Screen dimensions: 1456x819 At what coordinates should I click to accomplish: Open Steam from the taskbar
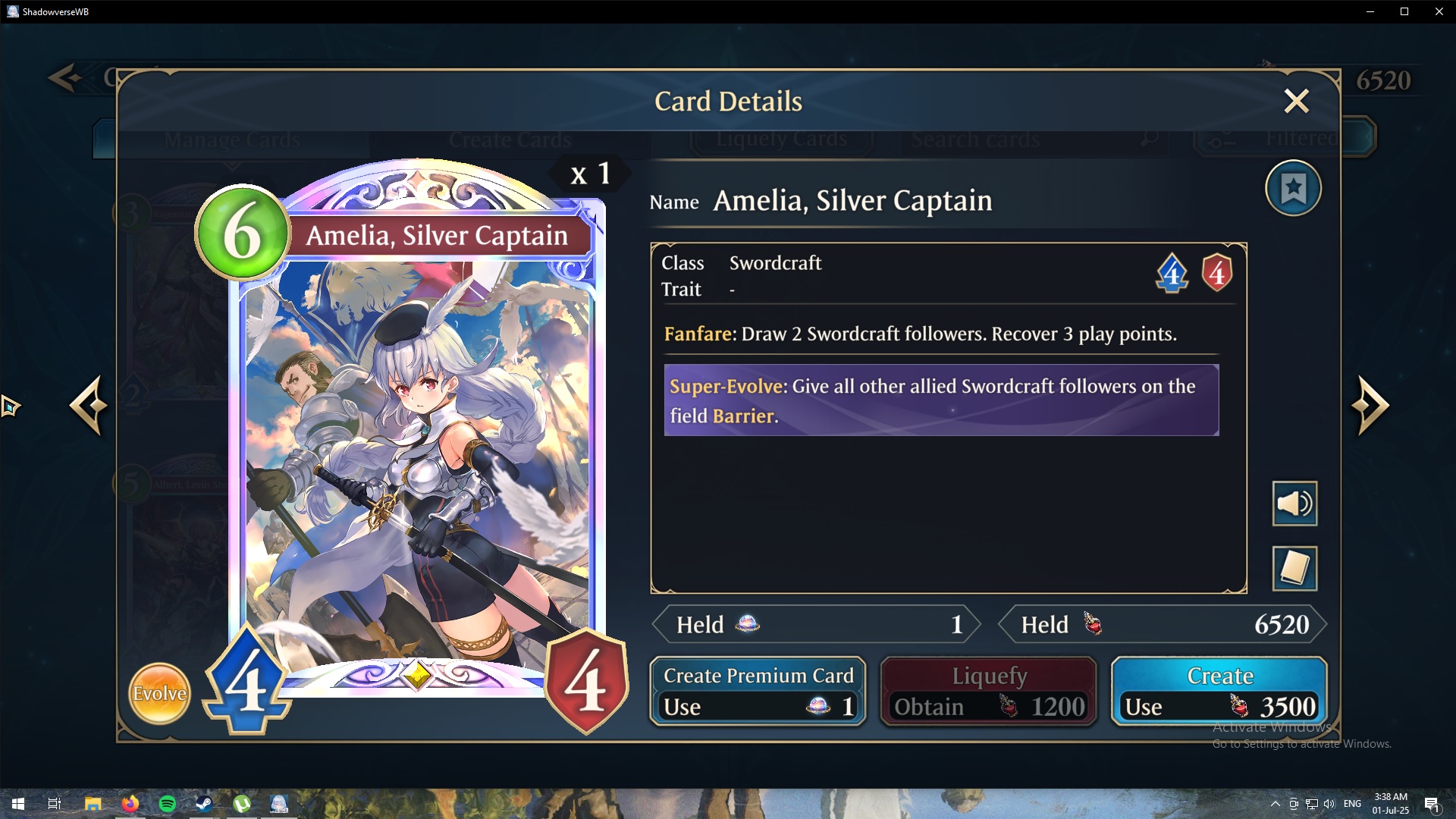204,804
